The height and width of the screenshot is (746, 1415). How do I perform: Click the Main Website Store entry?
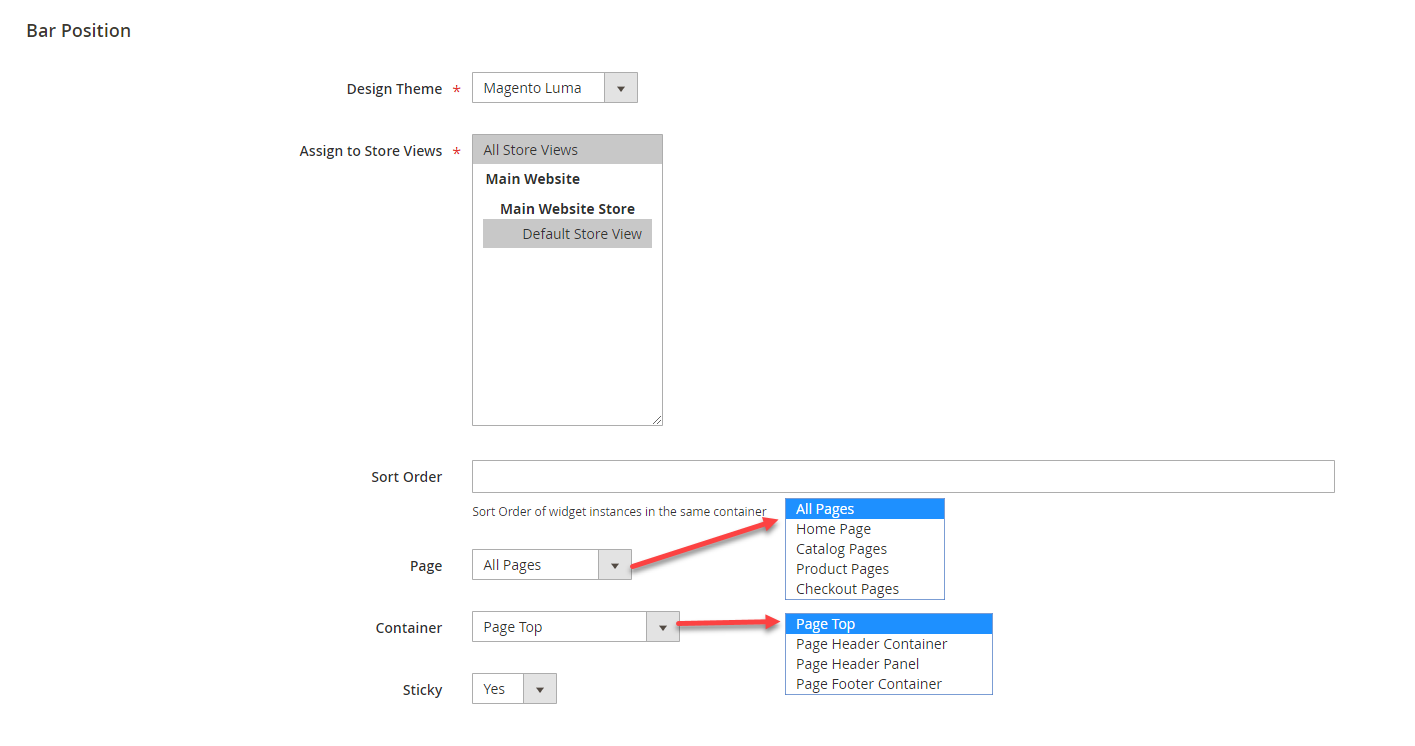coord(567,209)
